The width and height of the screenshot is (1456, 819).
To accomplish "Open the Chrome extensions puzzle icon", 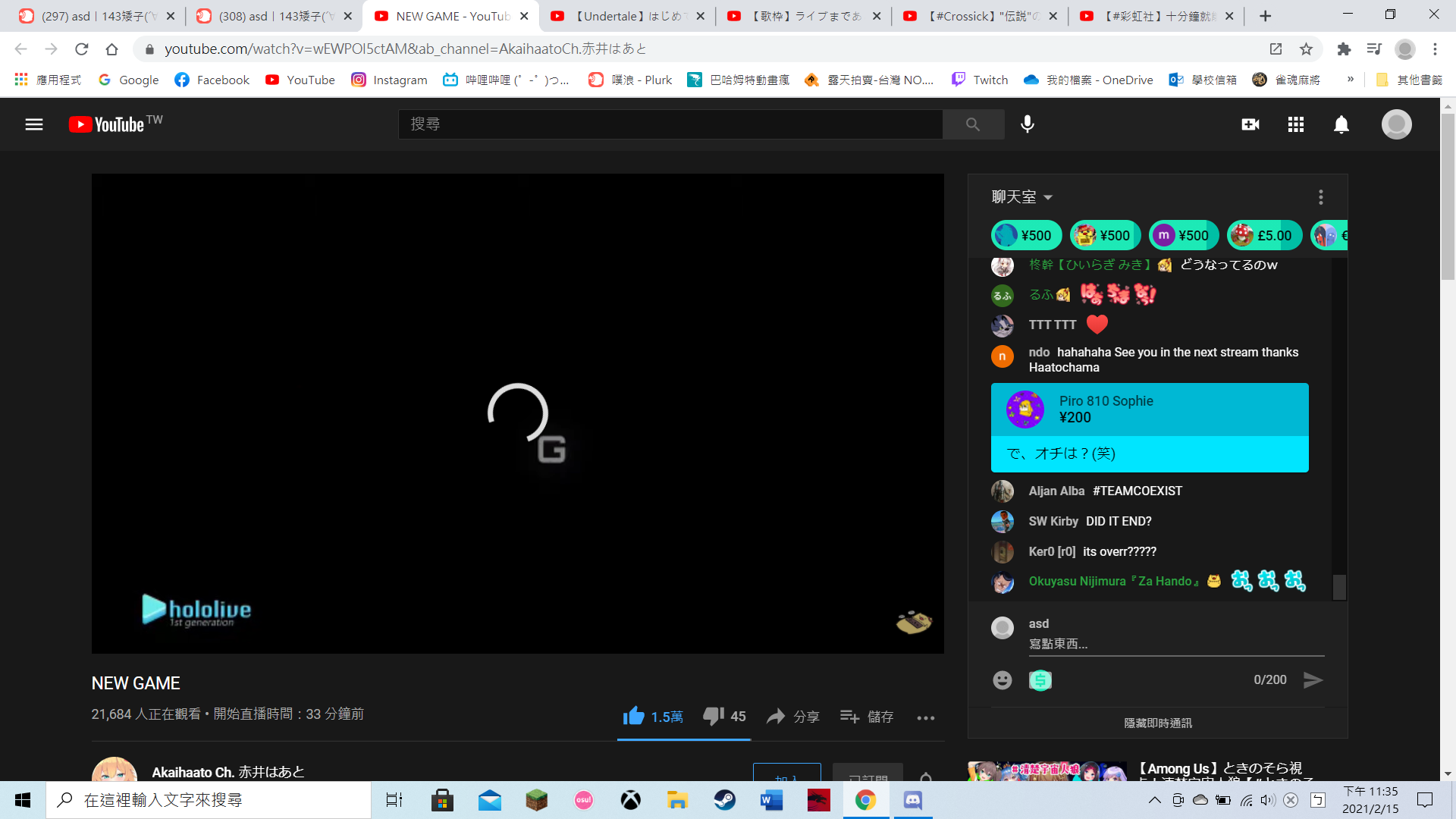I will (x=1344, y=49).
